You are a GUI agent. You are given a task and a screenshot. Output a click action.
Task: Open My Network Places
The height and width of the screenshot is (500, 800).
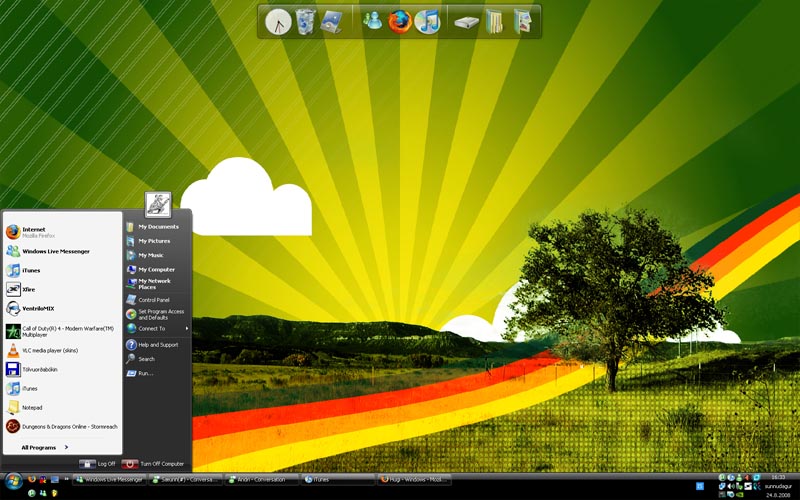[x=157, y=284]
